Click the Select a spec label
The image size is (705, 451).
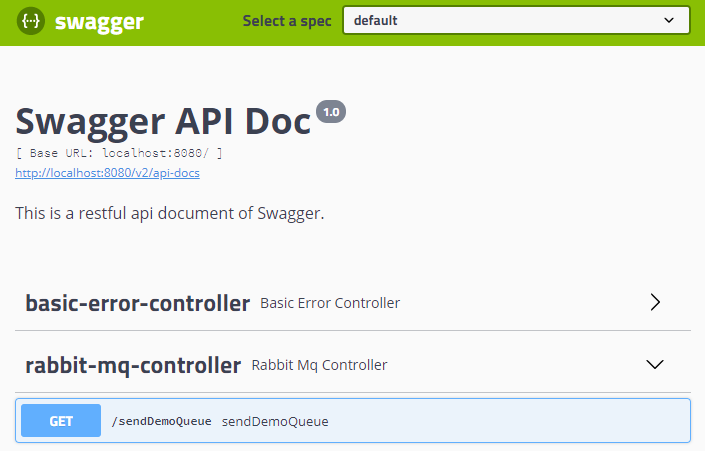tap(287, 21)
